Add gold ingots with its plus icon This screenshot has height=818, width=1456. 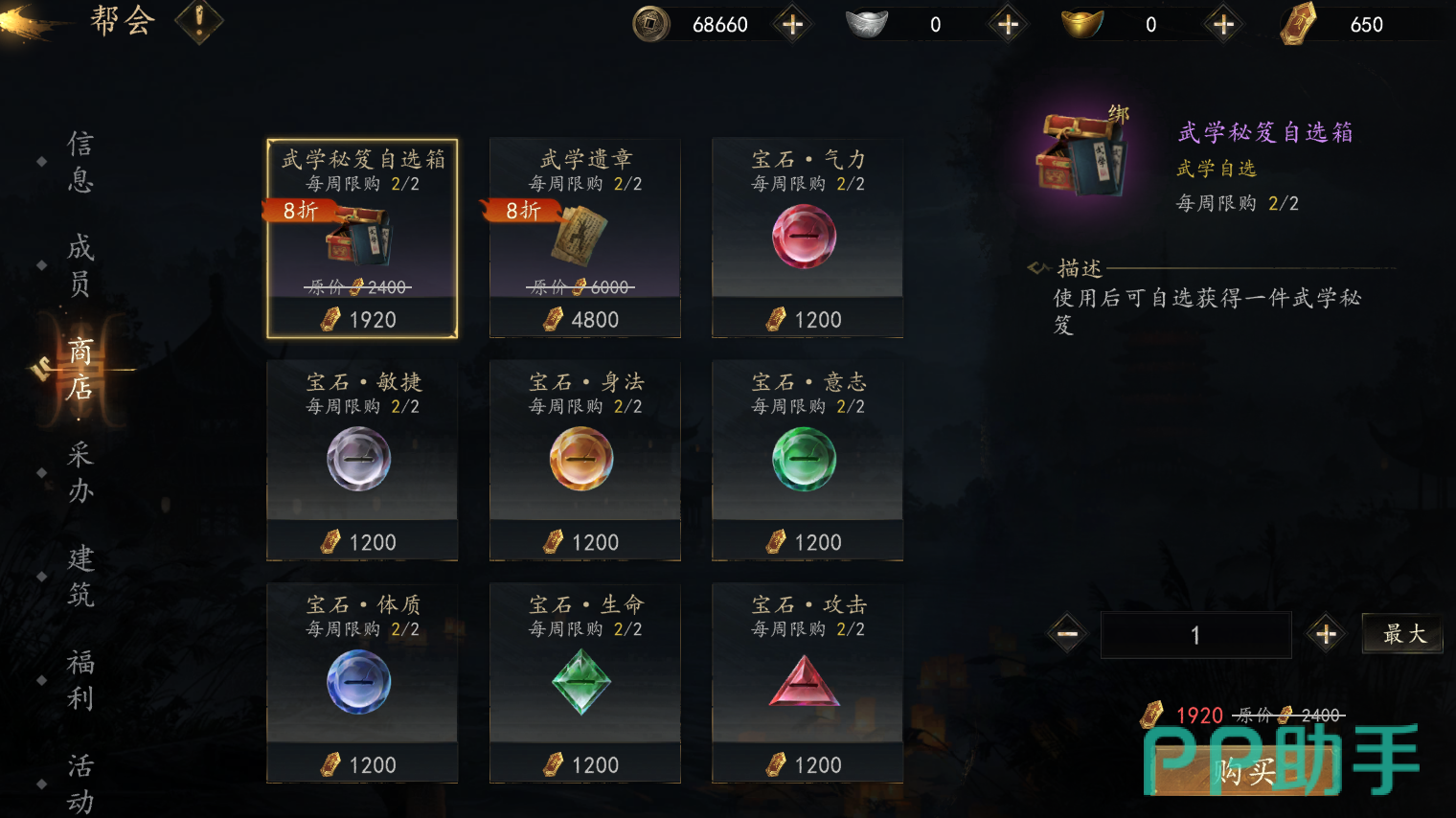[x=1223, y=25]
